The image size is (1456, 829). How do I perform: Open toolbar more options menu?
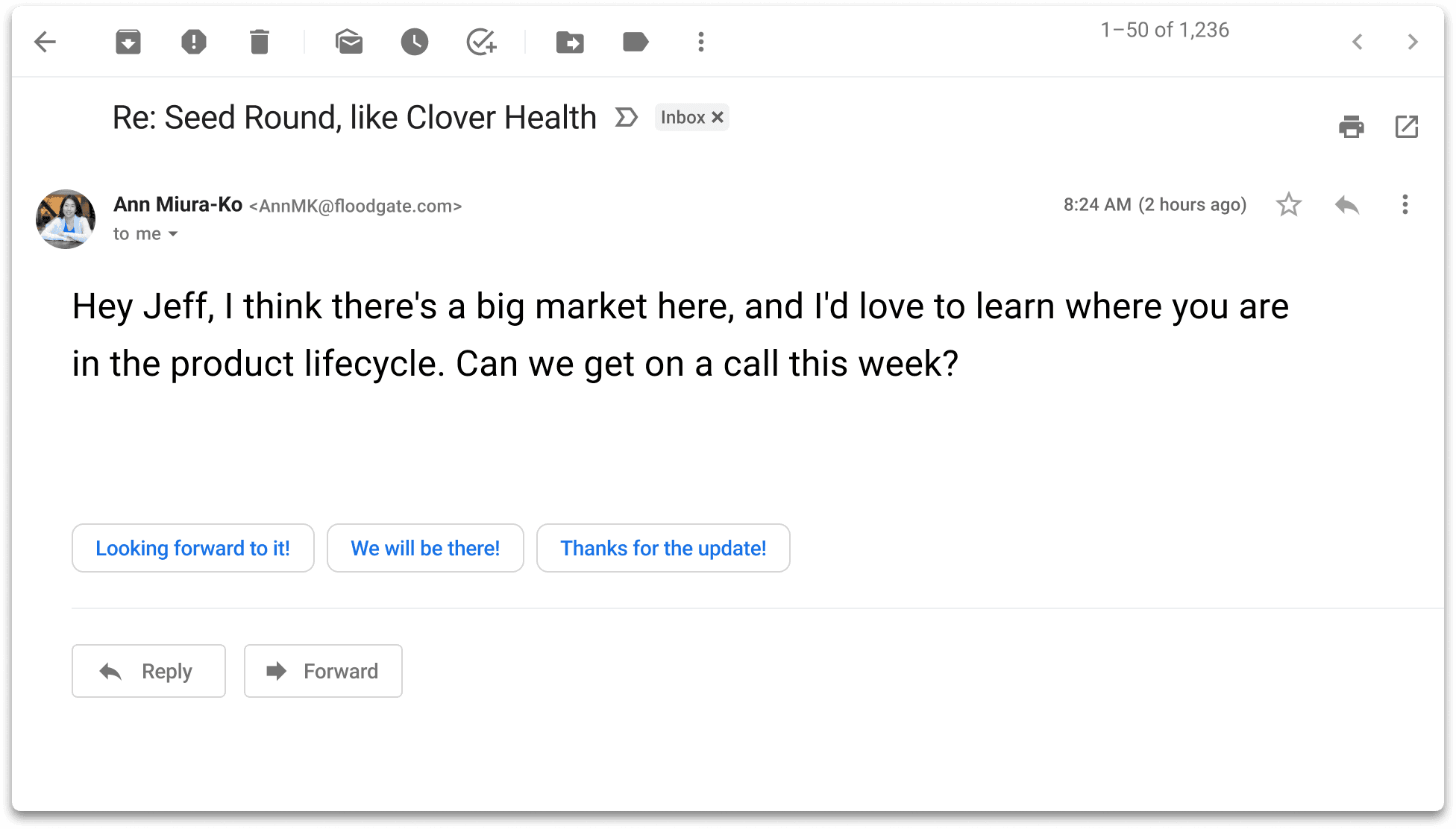click(x=701, y=42)
